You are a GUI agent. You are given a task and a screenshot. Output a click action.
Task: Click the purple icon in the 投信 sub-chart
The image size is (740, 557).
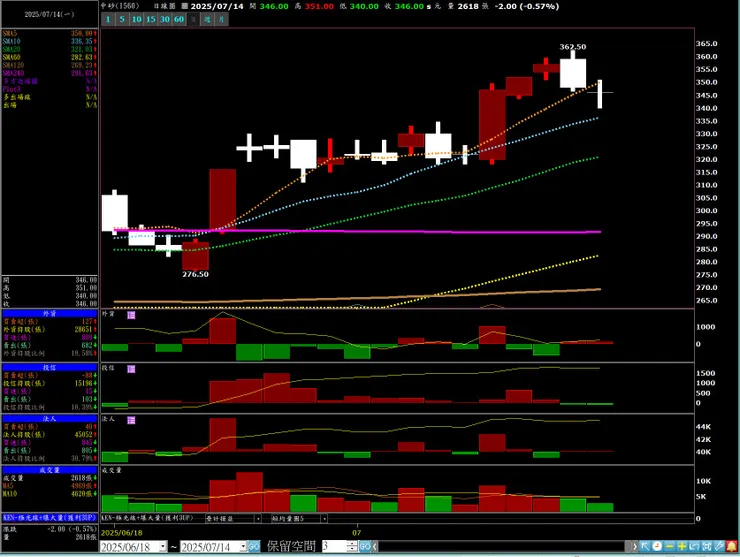(131, 369)
